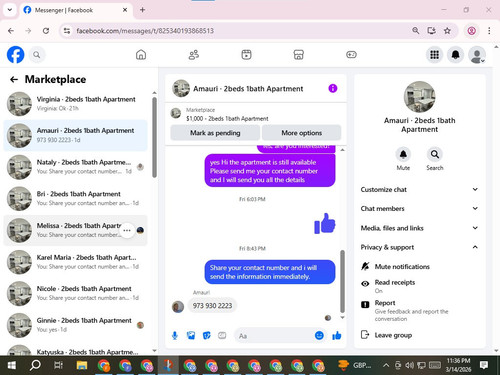Go back in browser history

click(x=11, y=31)
